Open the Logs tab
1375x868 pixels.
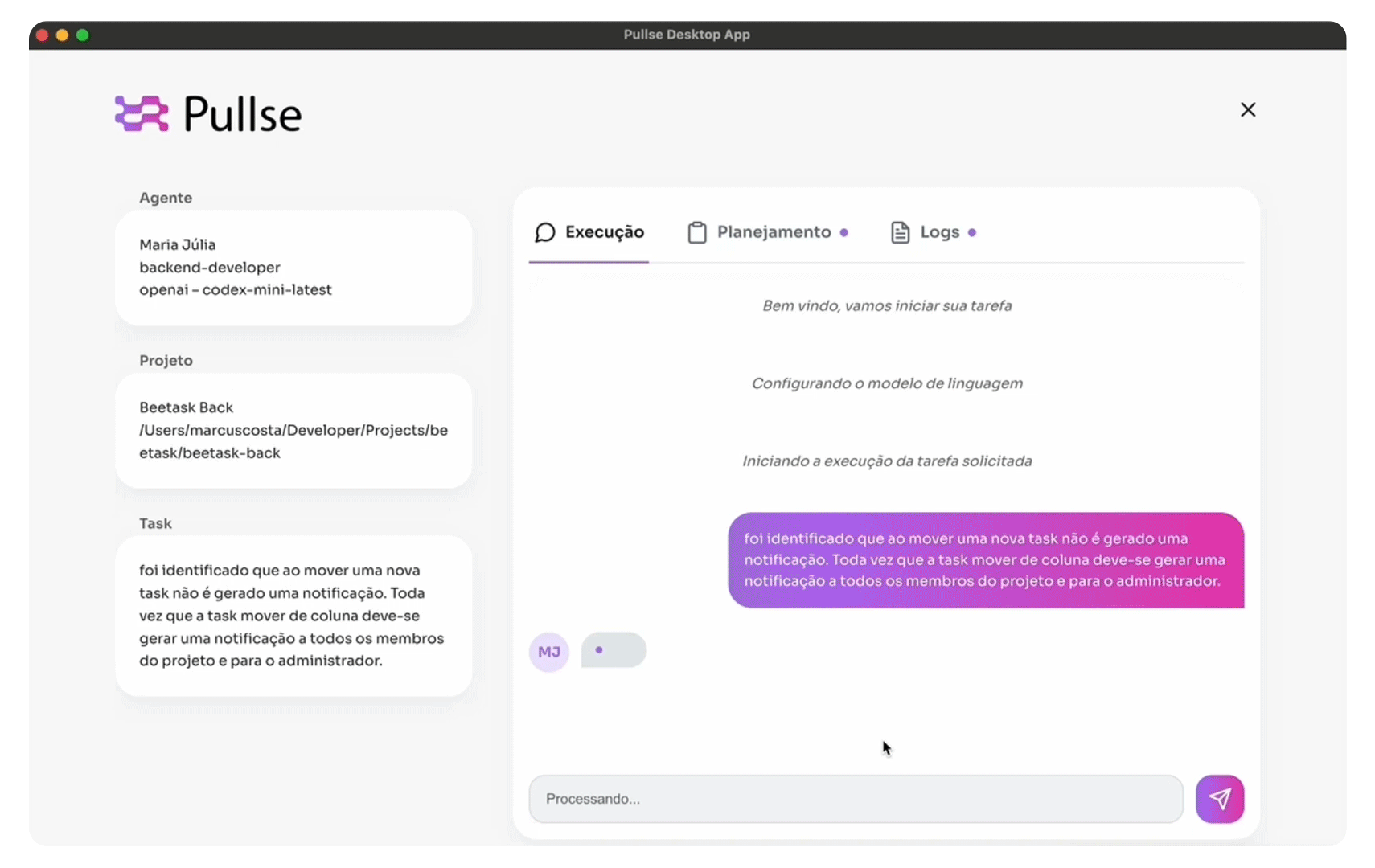coord(933,232)
